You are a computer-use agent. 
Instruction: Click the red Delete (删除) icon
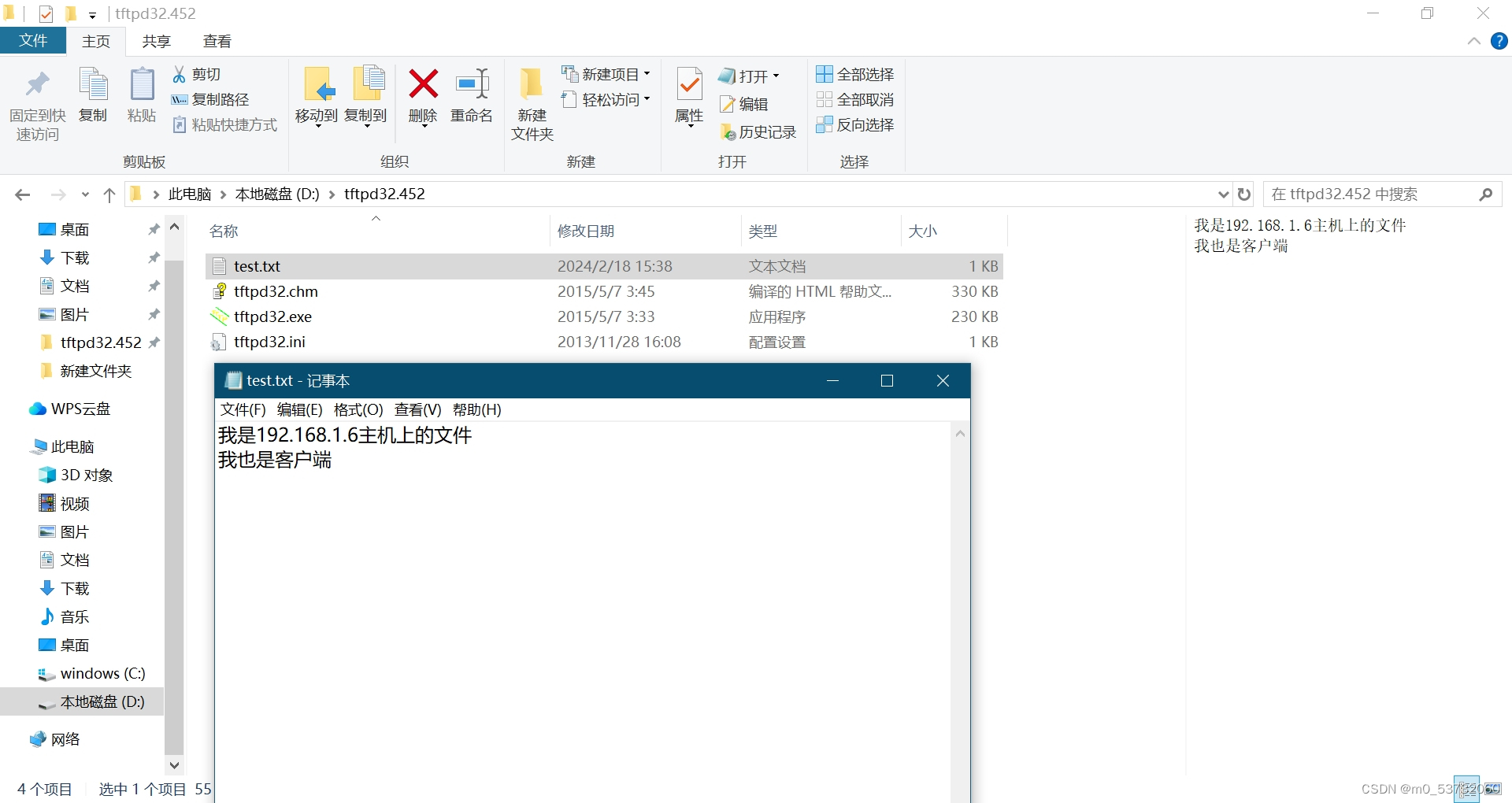(x=423, y=83)
